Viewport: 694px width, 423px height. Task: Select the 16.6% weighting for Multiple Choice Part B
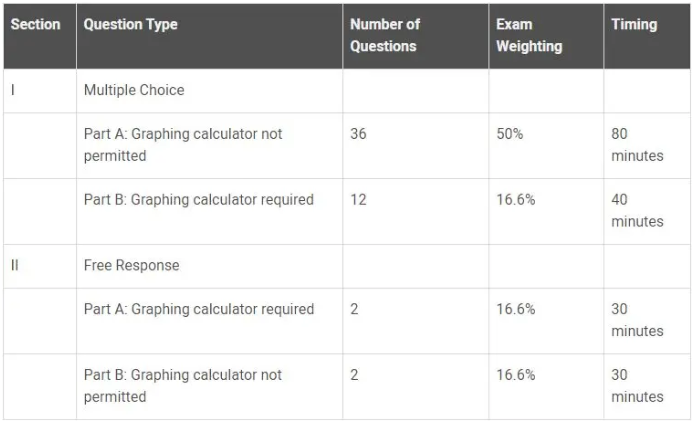click(516, 200)
